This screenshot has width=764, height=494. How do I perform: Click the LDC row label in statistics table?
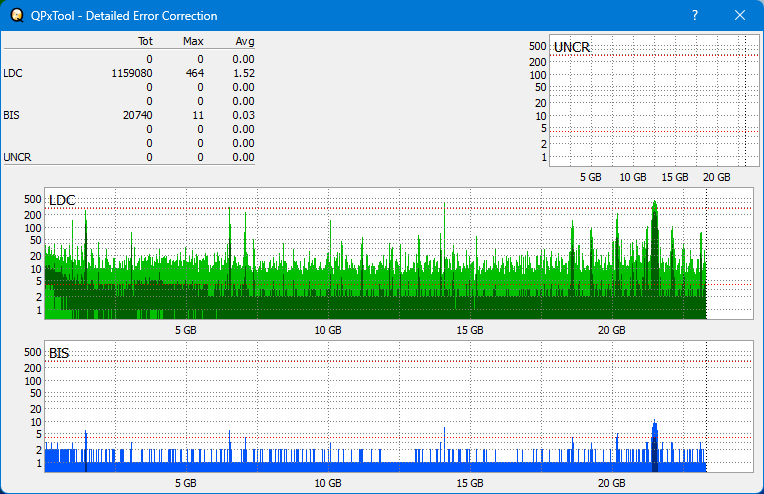tap(13, 73)
